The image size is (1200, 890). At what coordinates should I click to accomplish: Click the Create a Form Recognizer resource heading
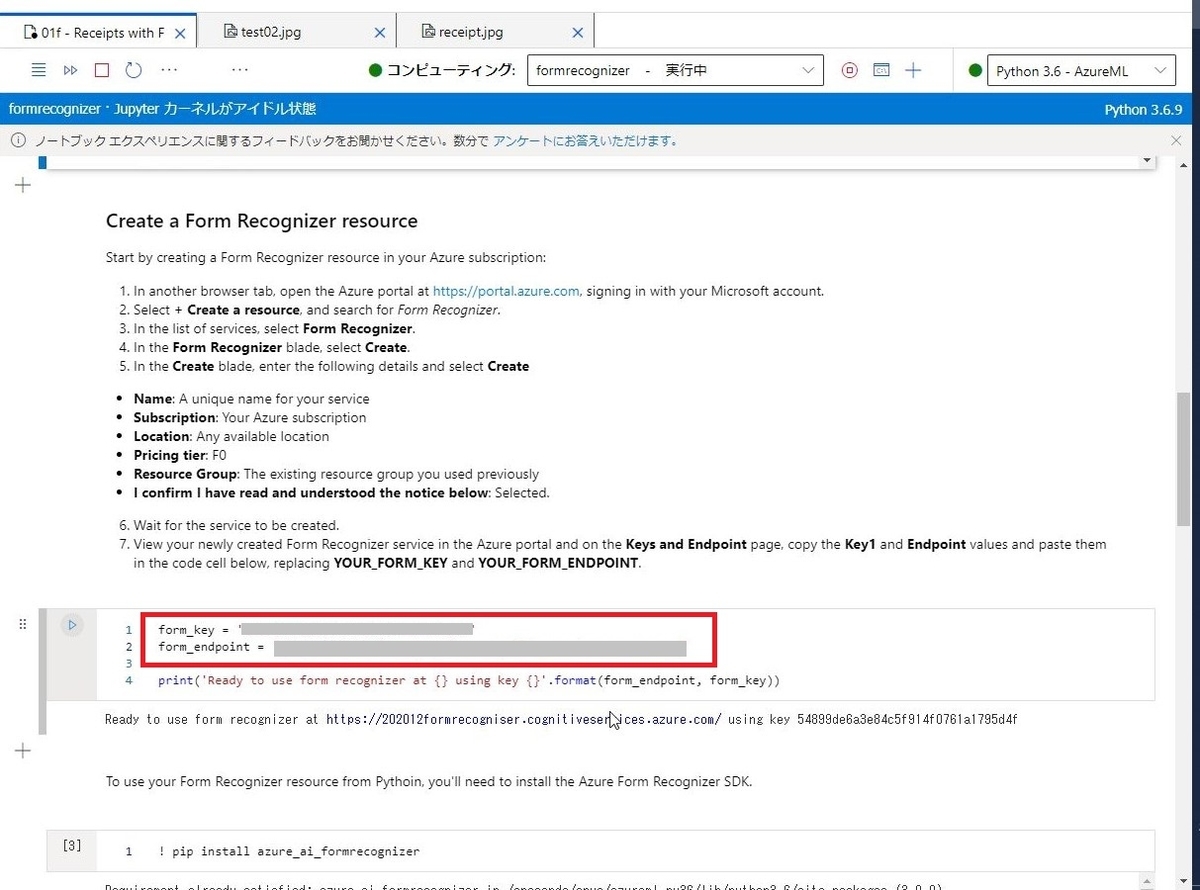[x=262, y=221]
